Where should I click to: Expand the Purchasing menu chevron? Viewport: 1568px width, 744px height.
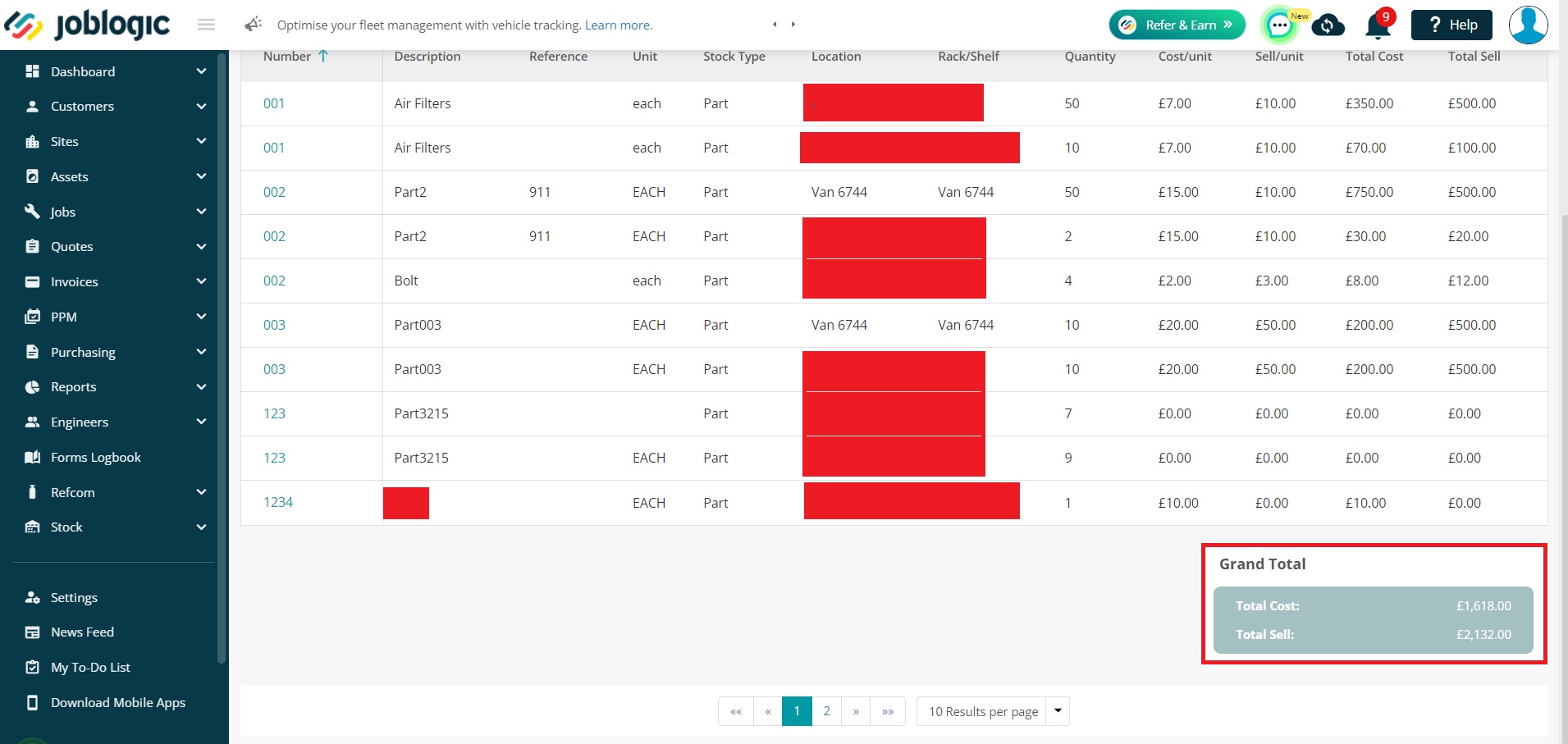tap(202, 352)
